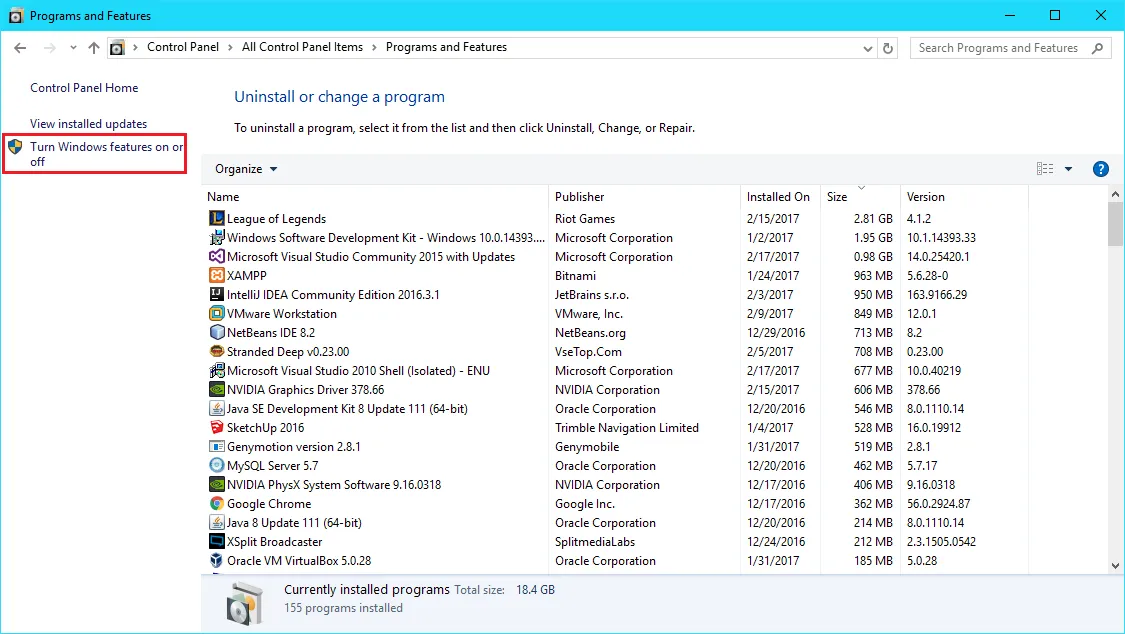This screenshot has width=1125, height=634.
Task: Sort programs by the Size column
Action: pyautogui.click(x=835, y=196)
